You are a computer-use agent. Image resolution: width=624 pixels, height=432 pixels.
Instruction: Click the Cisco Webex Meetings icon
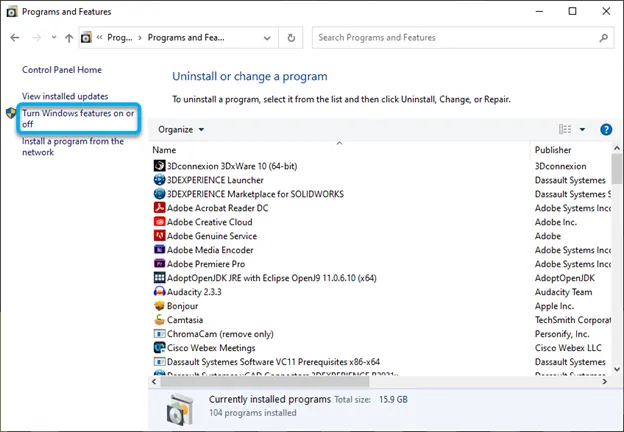click(159, 347)
